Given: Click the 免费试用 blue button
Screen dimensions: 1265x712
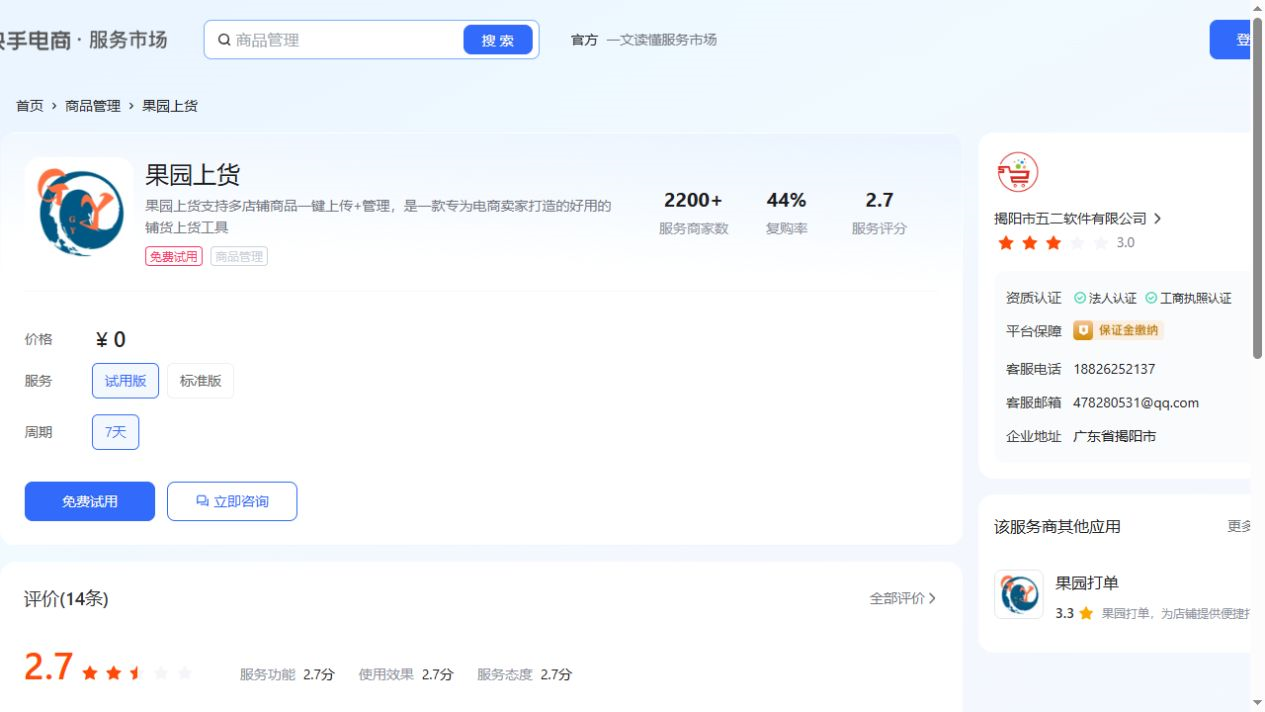Looking at the screenshot, I should [90, 501].
